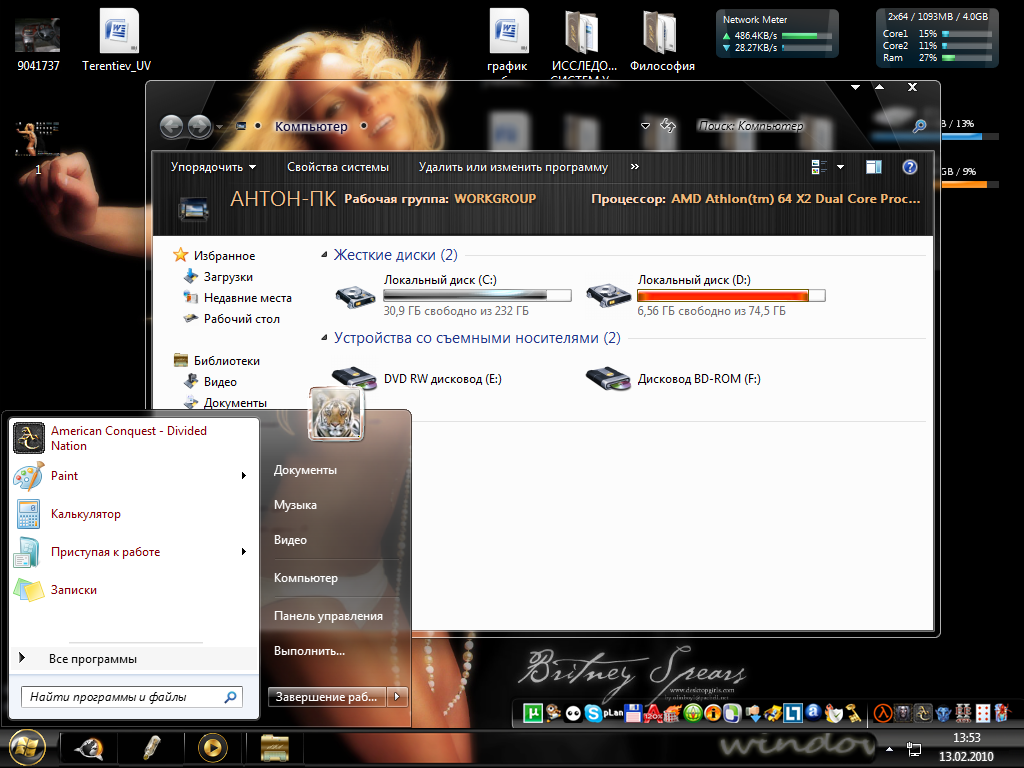Image resolution: width=1024 pixels, height=768 pixels.
Task: Toggle the preview pane icon
Action: coord(874,167)
